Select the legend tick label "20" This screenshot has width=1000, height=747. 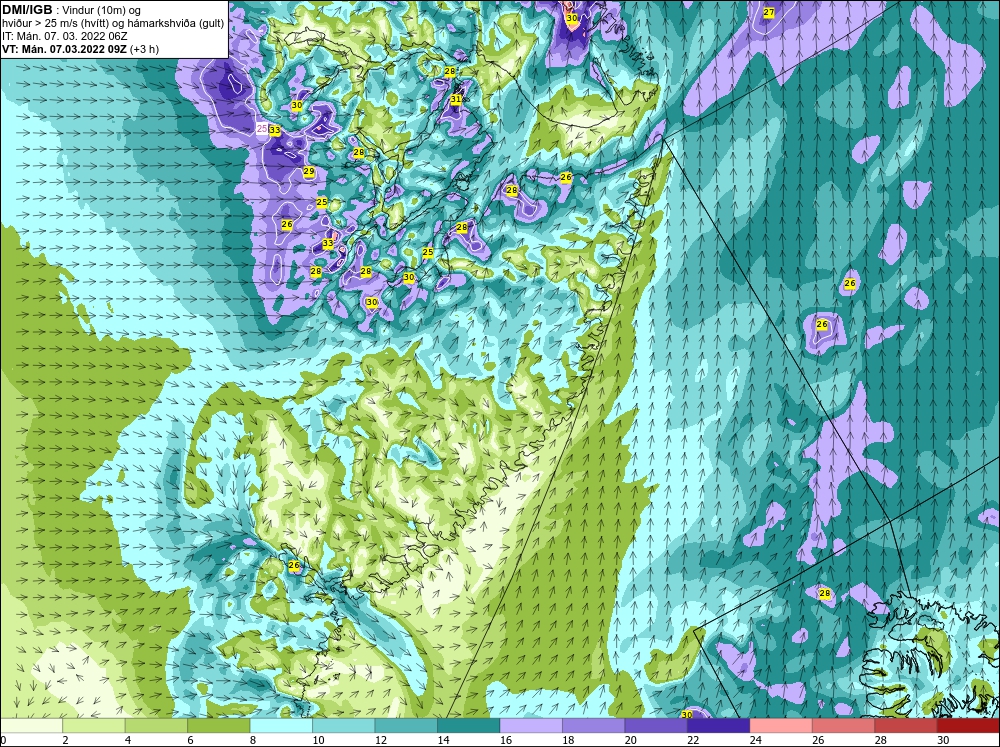(x=631, y=740)
